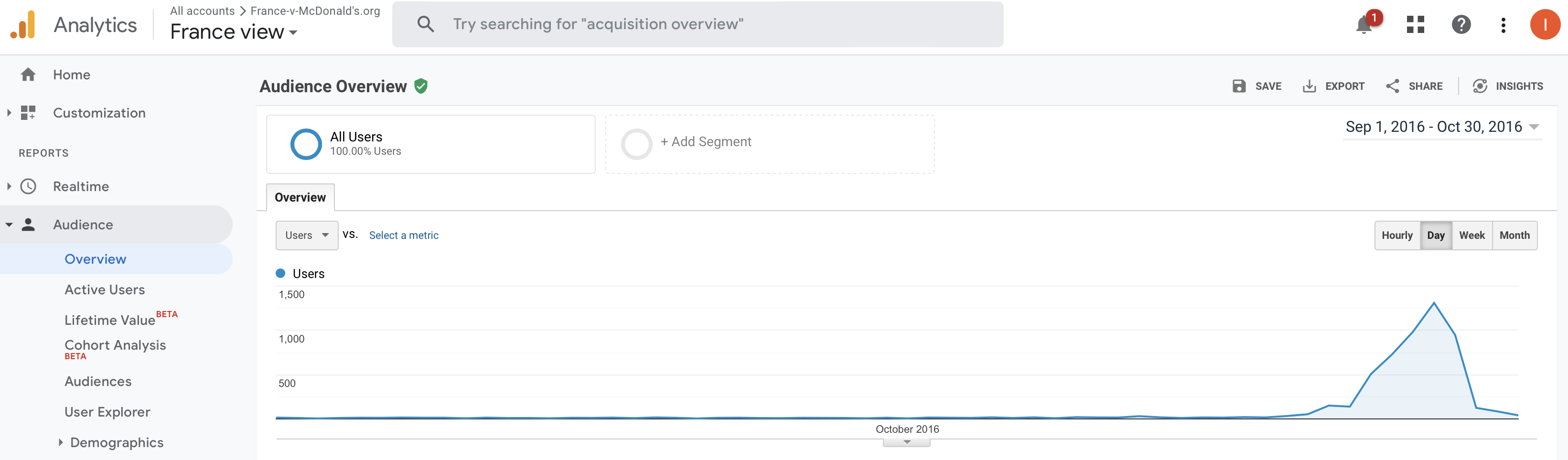Open the Users metric dropdown

(x=306, y=235)
